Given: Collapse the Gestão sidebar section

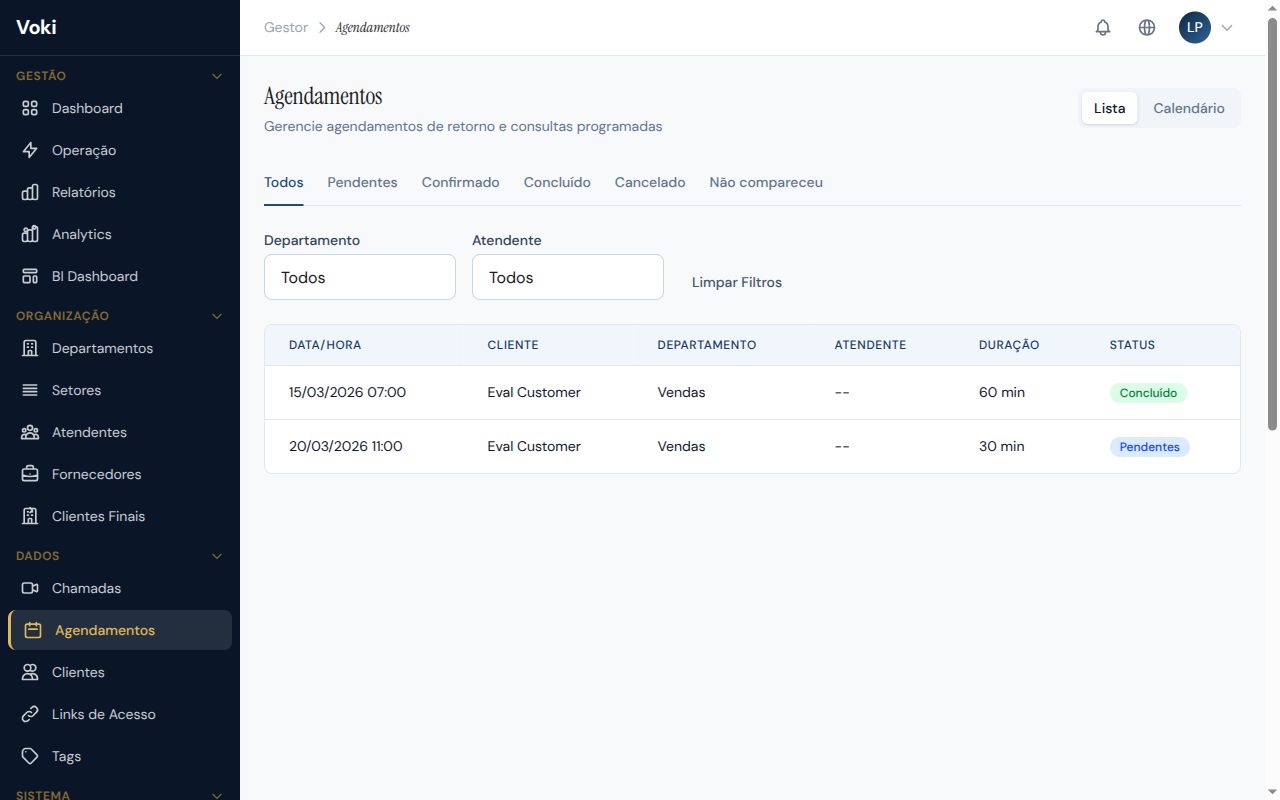Looking at the screenshot, I should click(x=217, y=76).
